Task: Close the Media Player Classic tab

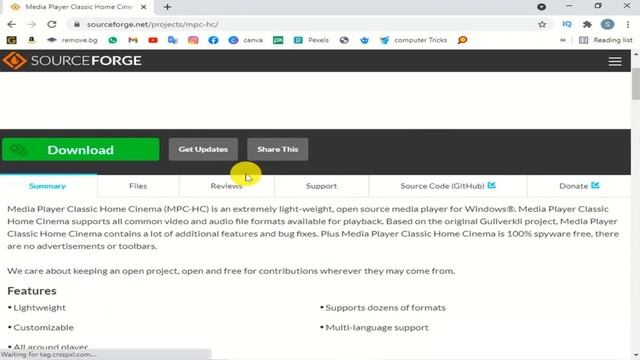Action: pyautogui.click(x=144, y=7)
